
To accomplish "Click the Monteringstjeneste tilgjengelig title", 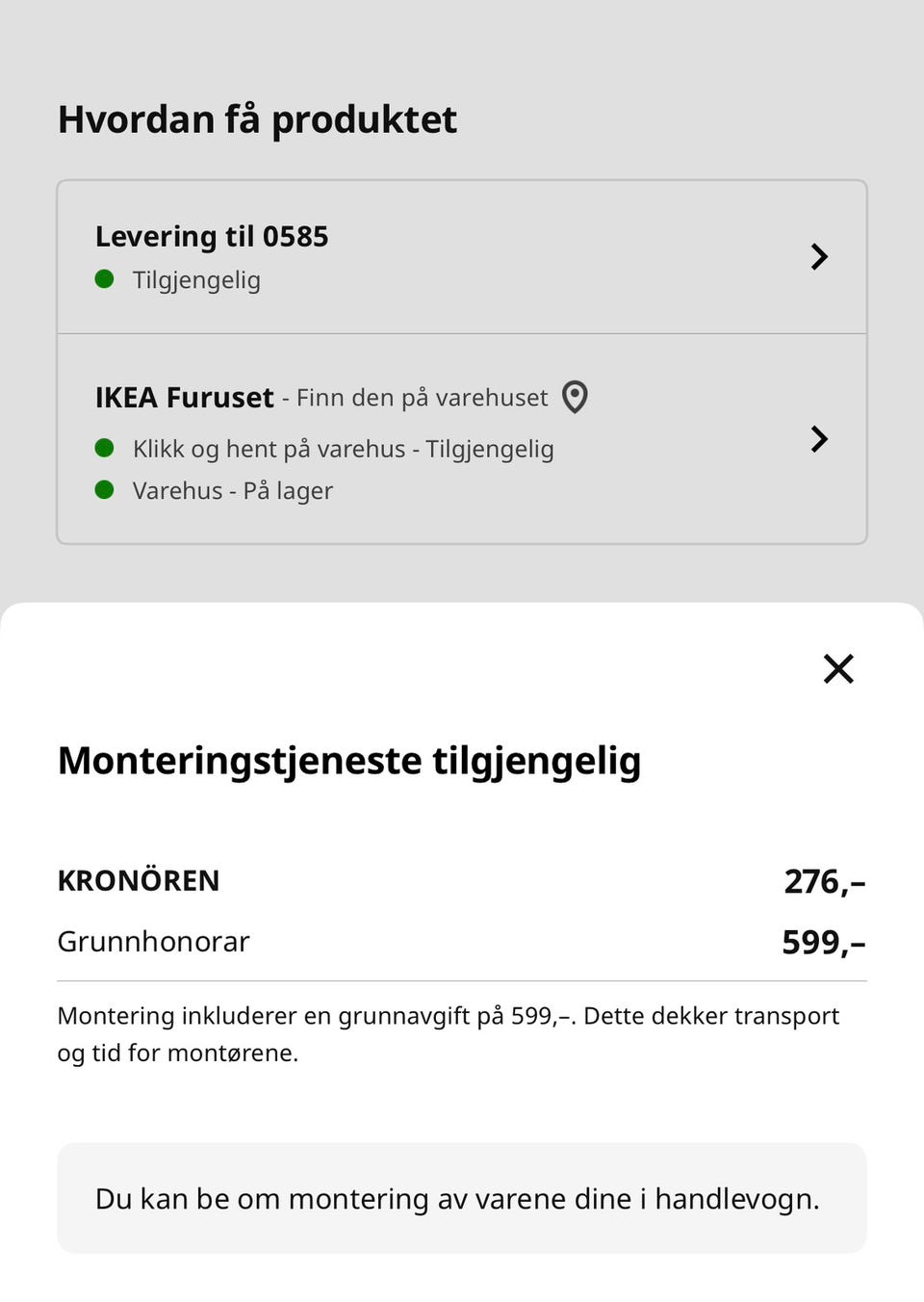I will pyautogui.click(x=349, y=761).
